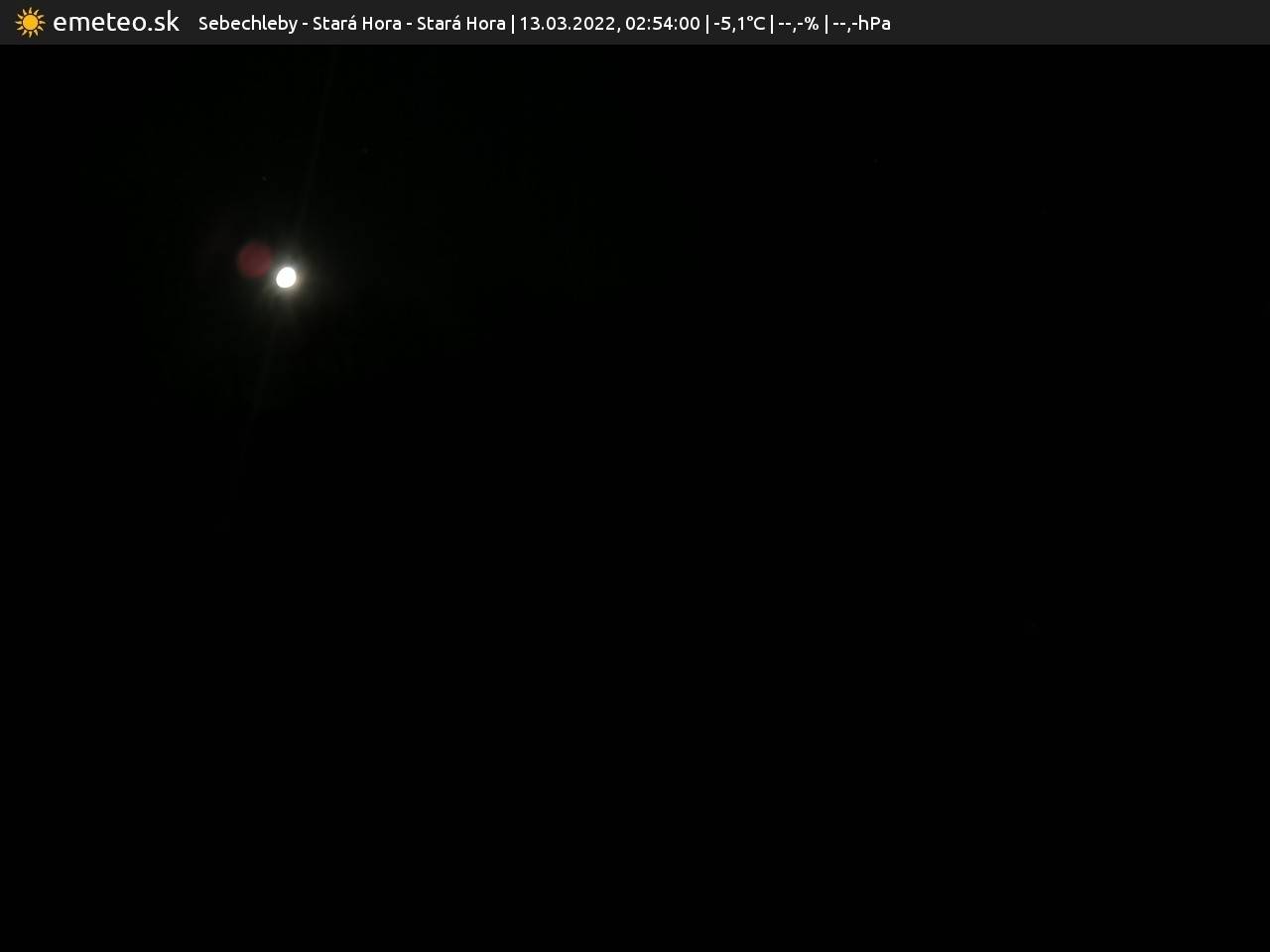Click the emeteo sun logo icon
Viewport: 1270px width, 952px height.
[x=30, y=22]
